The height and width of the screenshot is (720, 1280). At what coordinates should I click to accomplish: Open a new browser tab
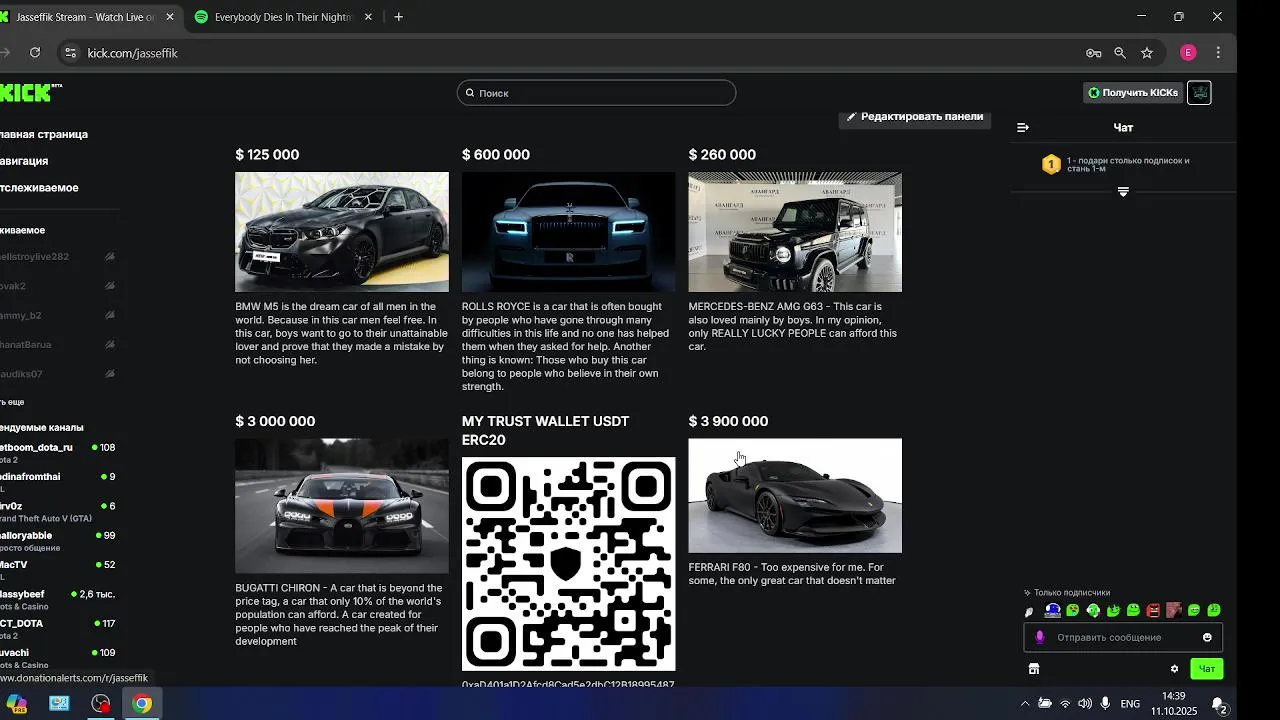click(398, 17)
